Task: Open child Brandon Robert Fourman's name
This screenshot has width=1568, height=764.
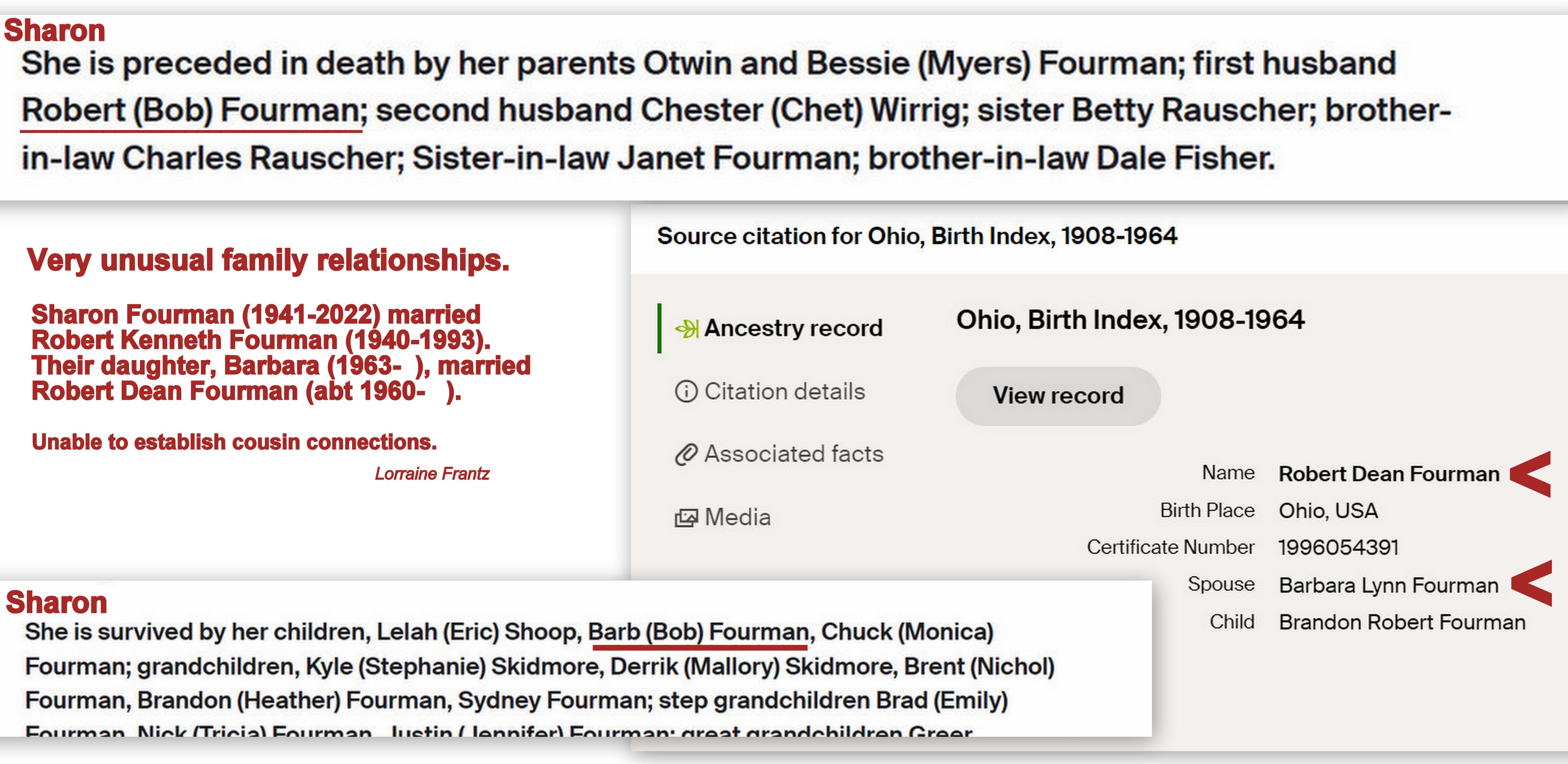Action: [1402, 623]
